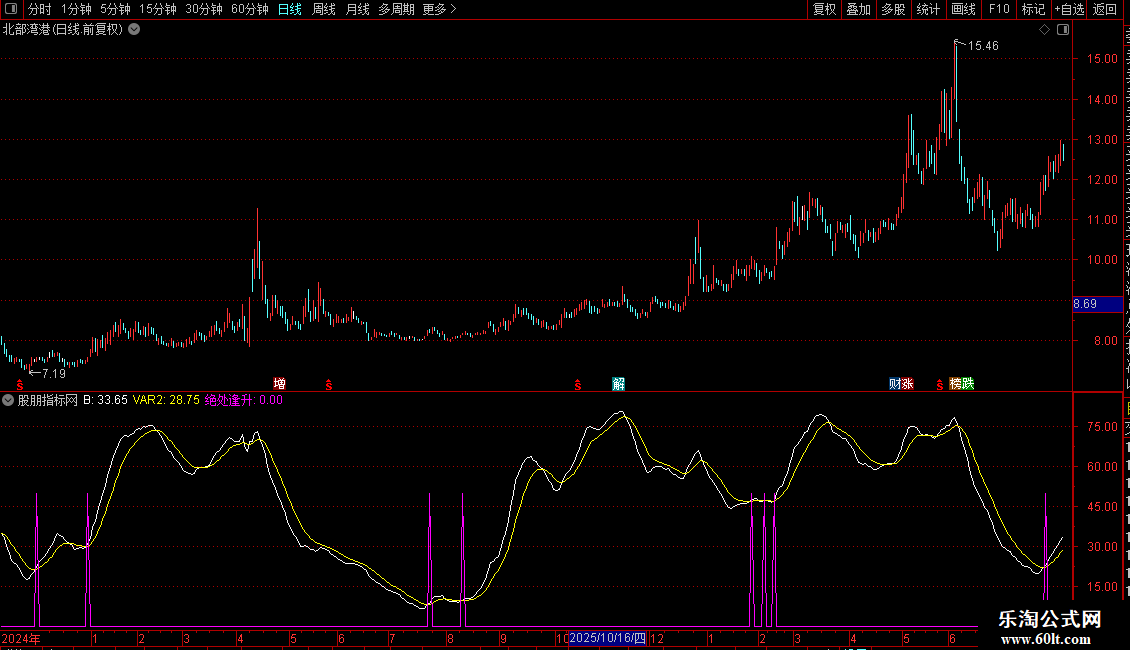This screenshot has height=650, width=1130.
Task: Click the panel layout icon at top-left
Action: click(11, 9)
